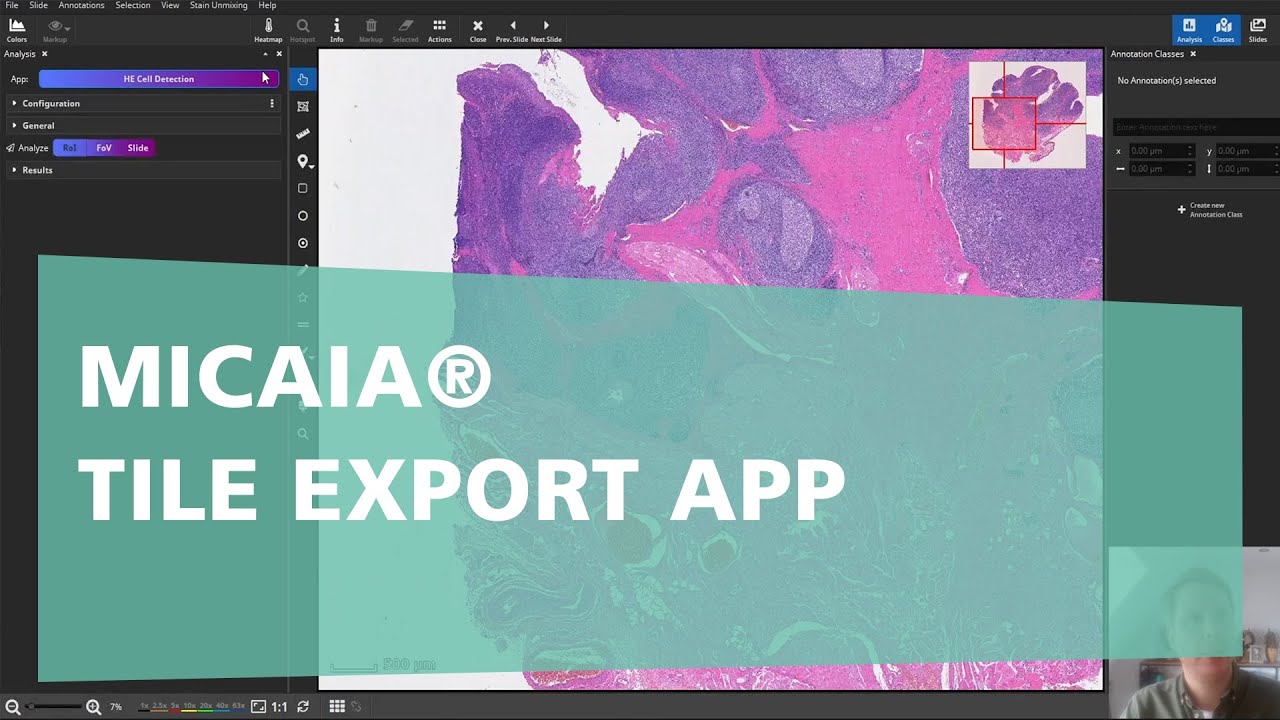
Task: Adjust the zoom level slider
Action: (53, 707)
